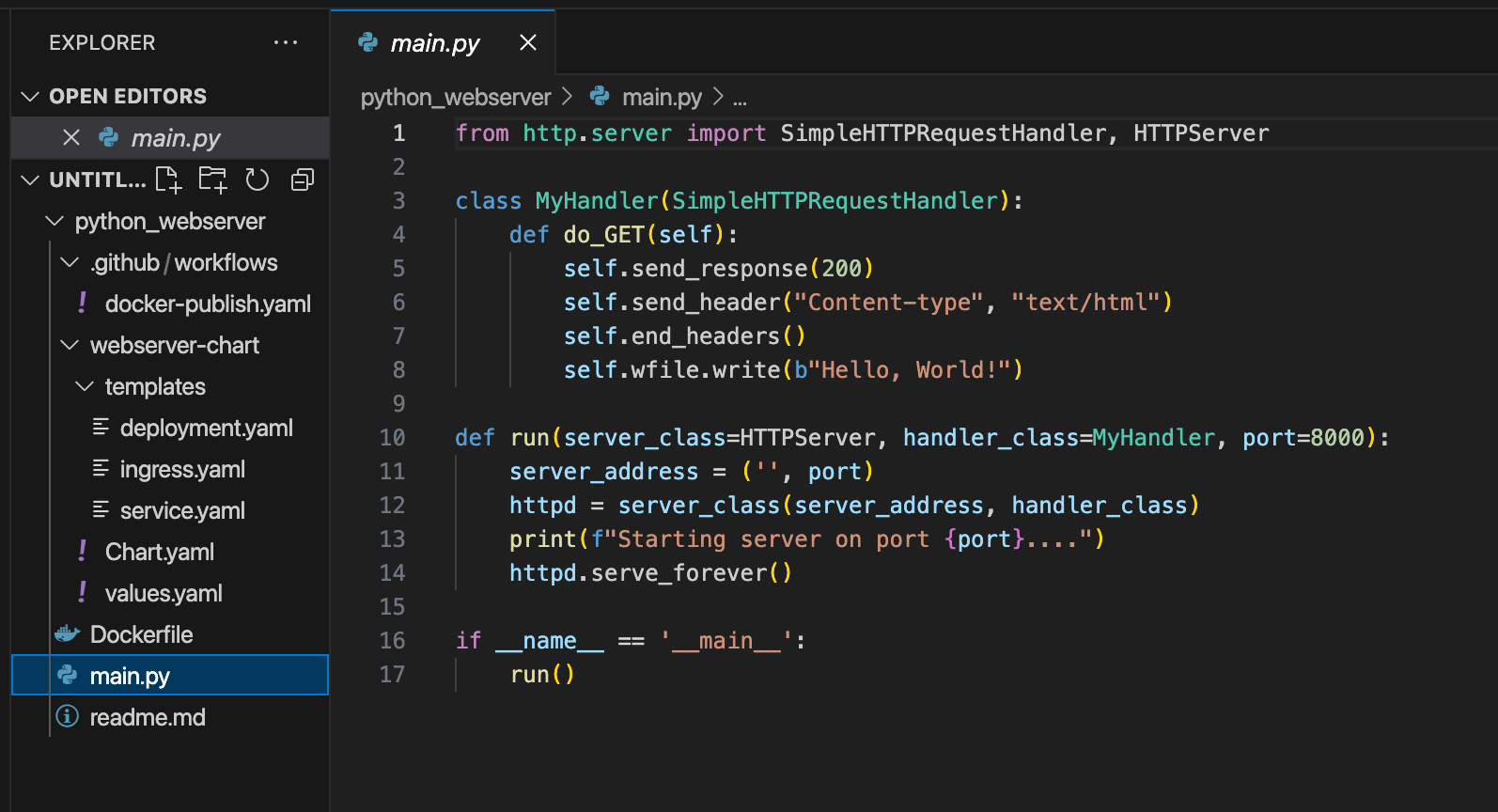Viewport: 1498px width, 812px height.
Task: Open Explorer more actions ellipsis menu
Action: [x=286, y=42]
